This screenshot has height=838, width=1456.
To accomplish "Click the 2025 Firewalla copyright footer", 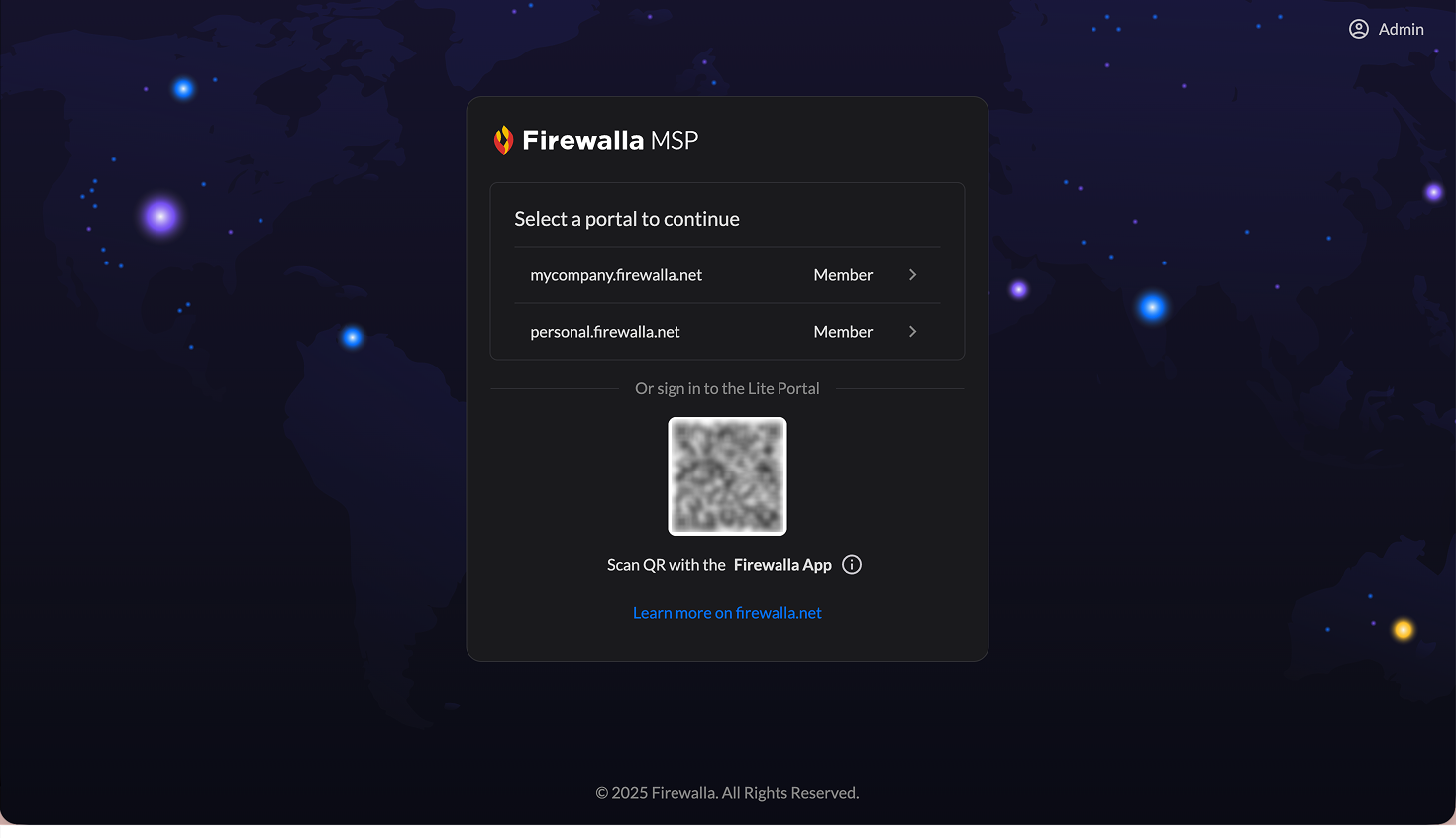I will point(727,793).
